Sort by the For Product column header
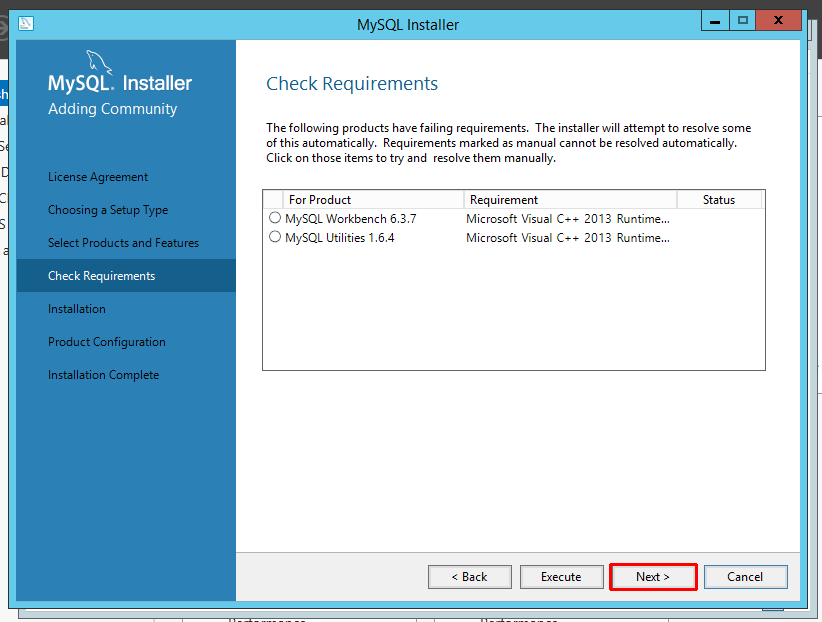This screenshot has height=622, width=822. click(x=373, y=200)
